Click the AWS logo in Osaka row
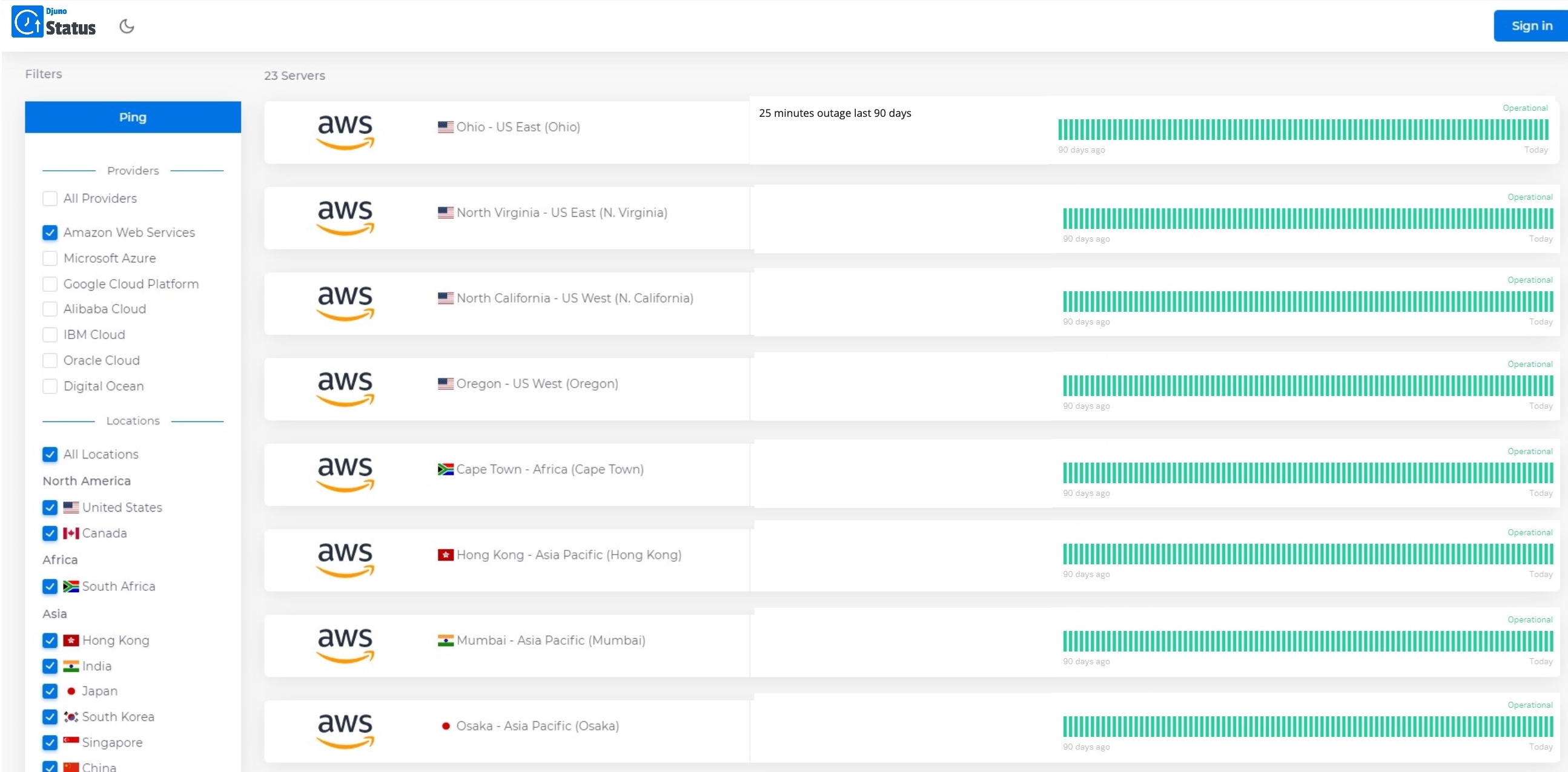The image size is (1568, 772). click(x=345, y=731)
